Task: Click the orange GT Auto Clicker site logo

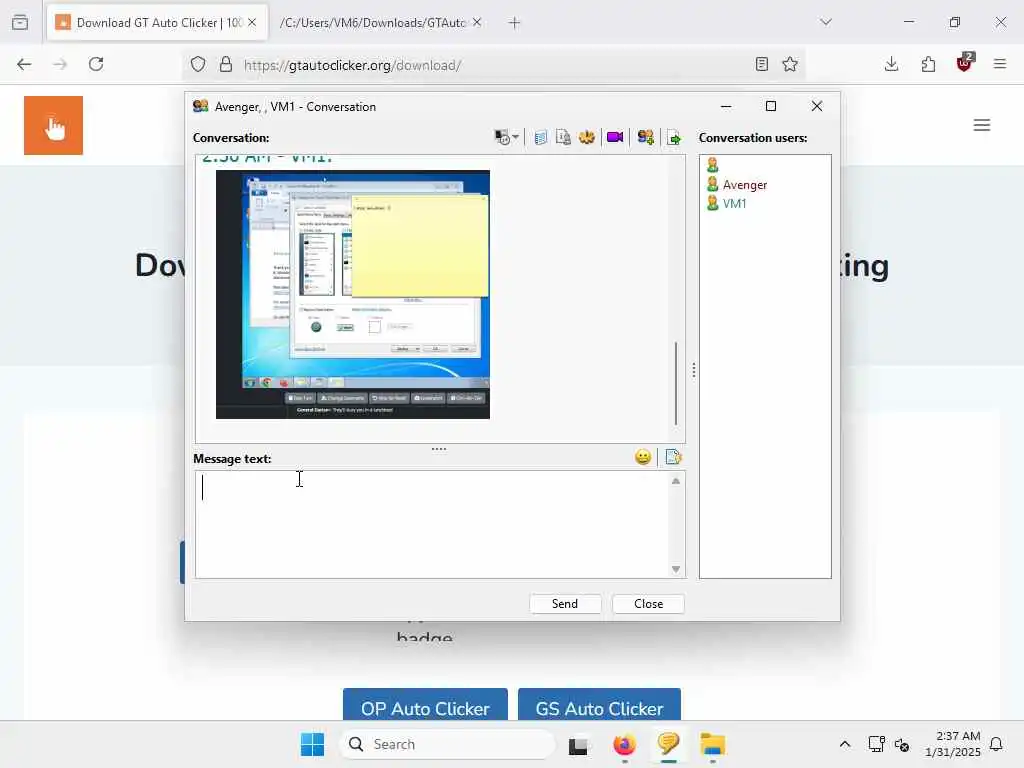Action: click(x=54, y=125)
